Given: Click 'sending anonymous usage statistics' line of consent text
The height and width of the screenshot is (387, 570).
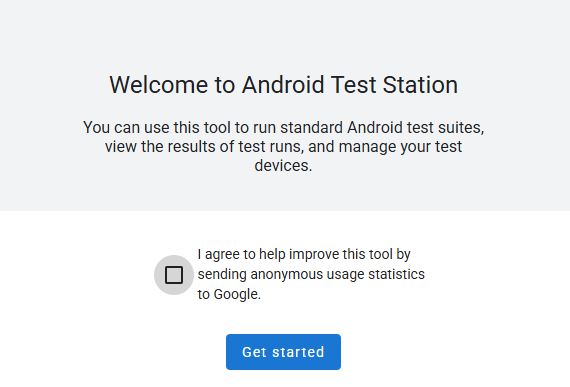Looking at the screenshot, I should pyautogui.click(x=311, y=274).
